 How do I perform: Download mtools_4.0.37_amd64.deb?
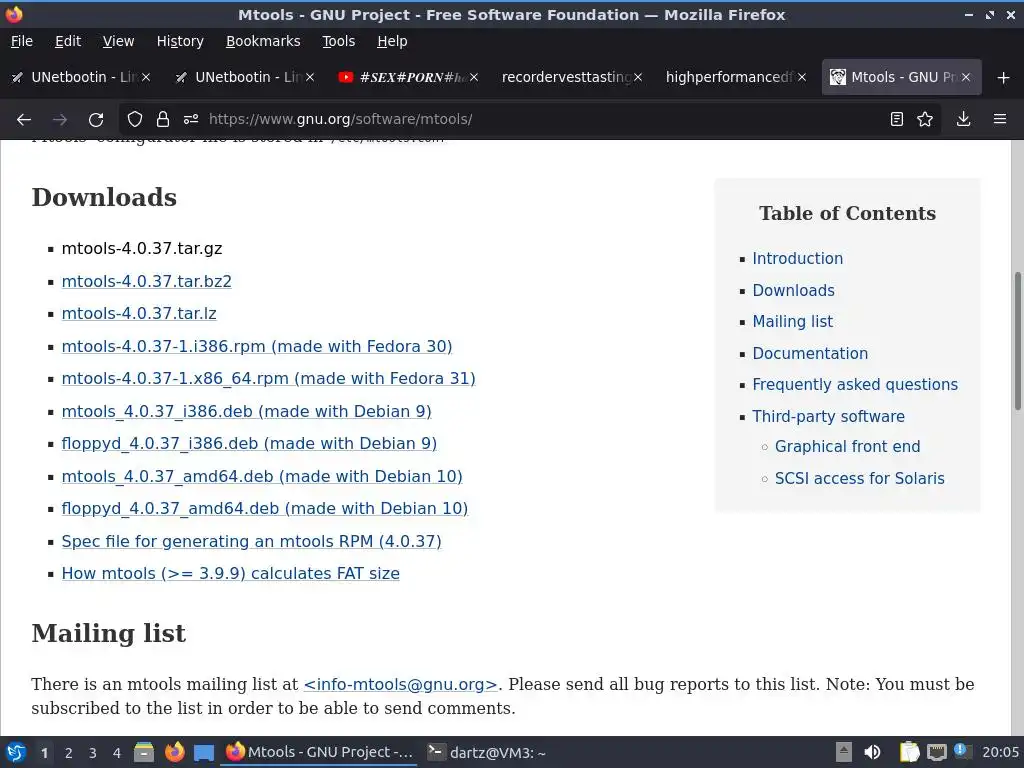(262, 476)
